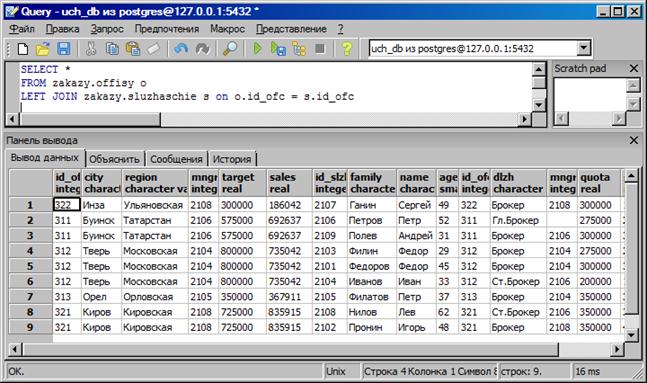
Task: Open the Запрос menu
Action: coord(107,29)
